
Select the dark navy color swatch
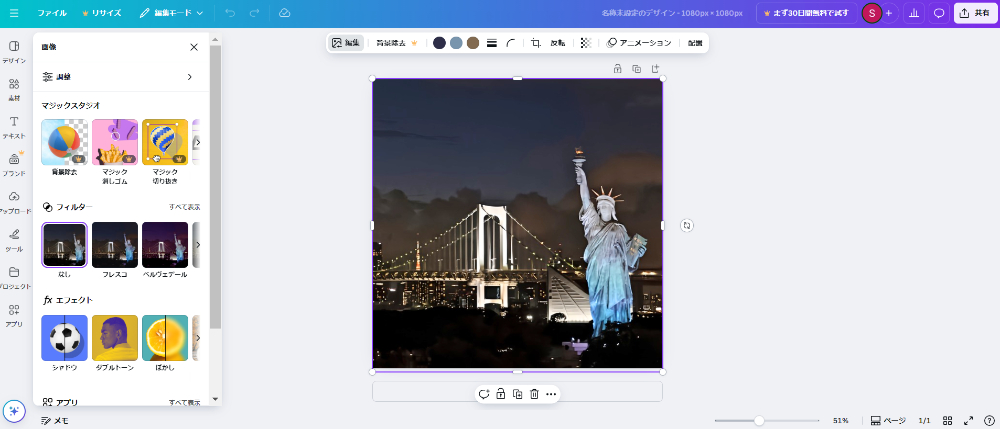[x=439, y=43]
